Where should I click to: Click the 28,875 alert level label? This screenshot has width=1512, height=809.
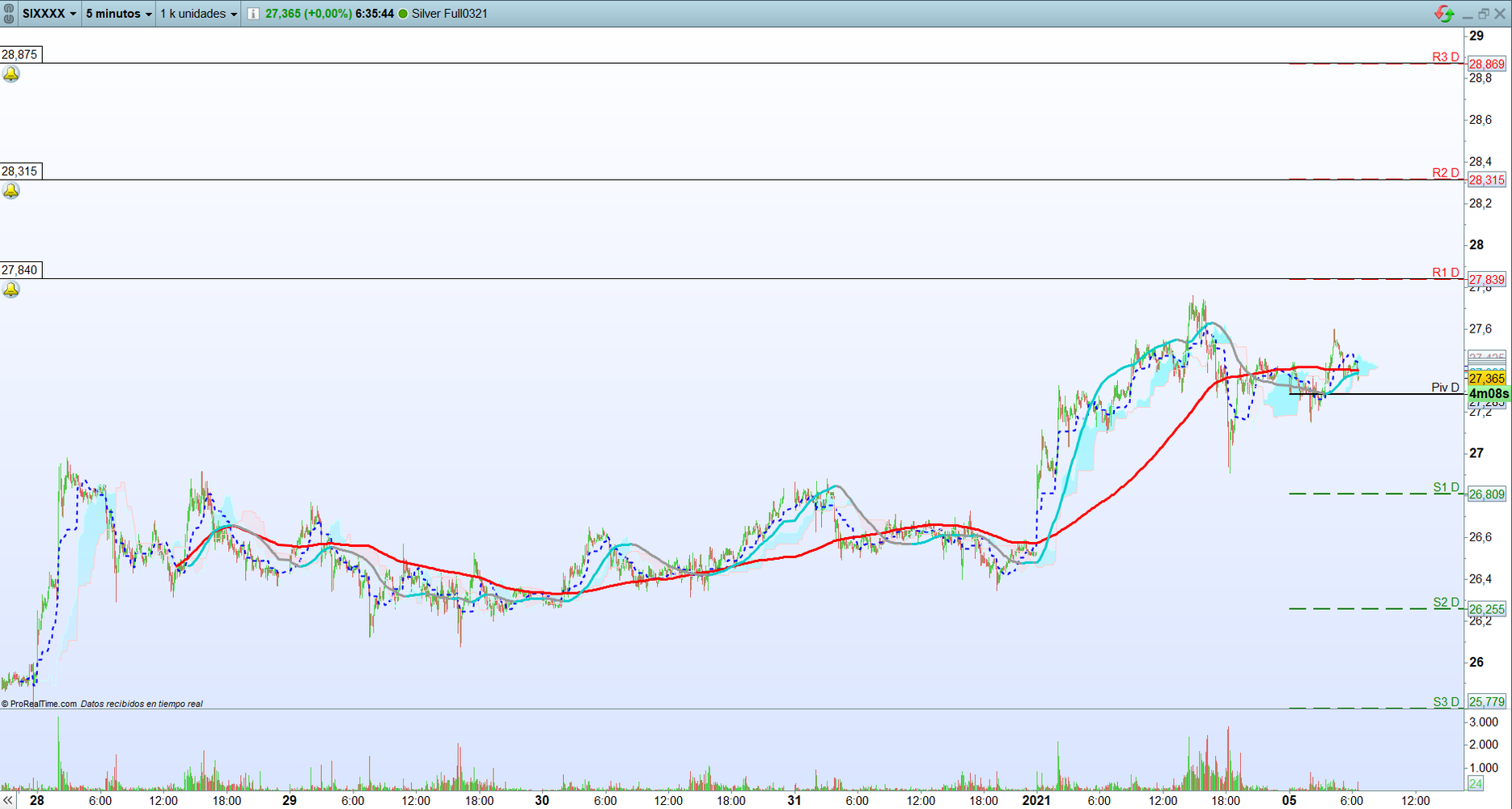click(x=20, y=55)
